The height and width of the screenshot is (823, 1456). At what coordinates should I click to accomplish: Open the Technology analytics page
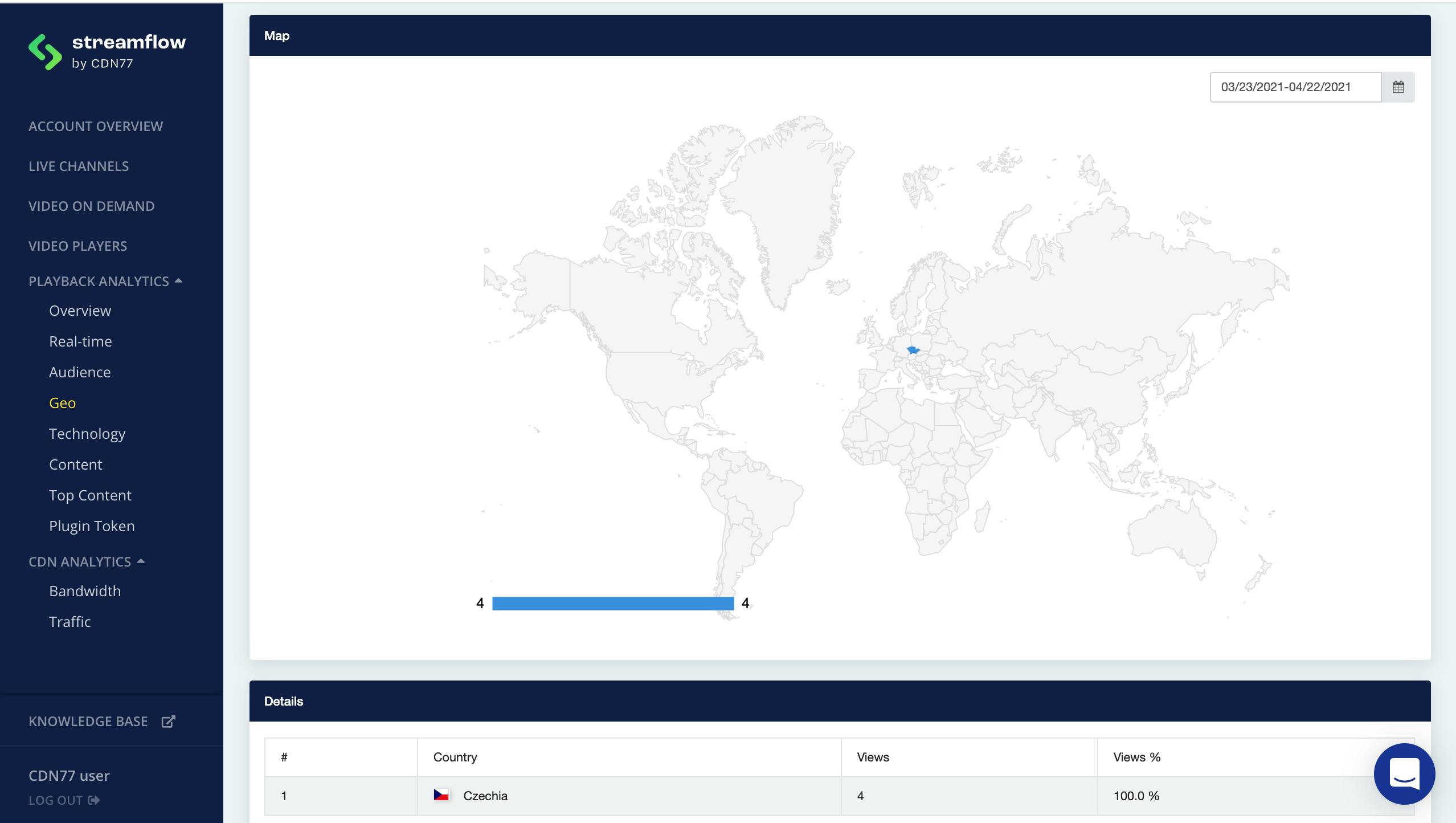87,434
